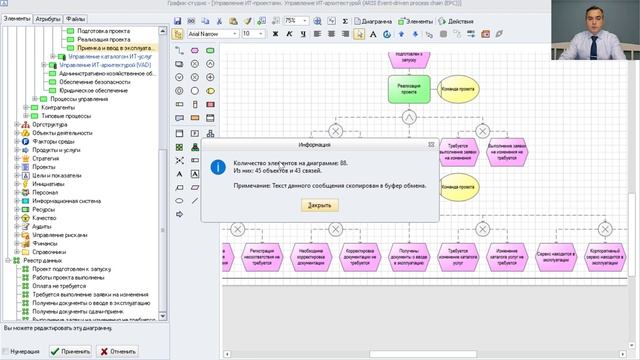Save the diagram with the floppy disk icon

click(x=178, y=21)
